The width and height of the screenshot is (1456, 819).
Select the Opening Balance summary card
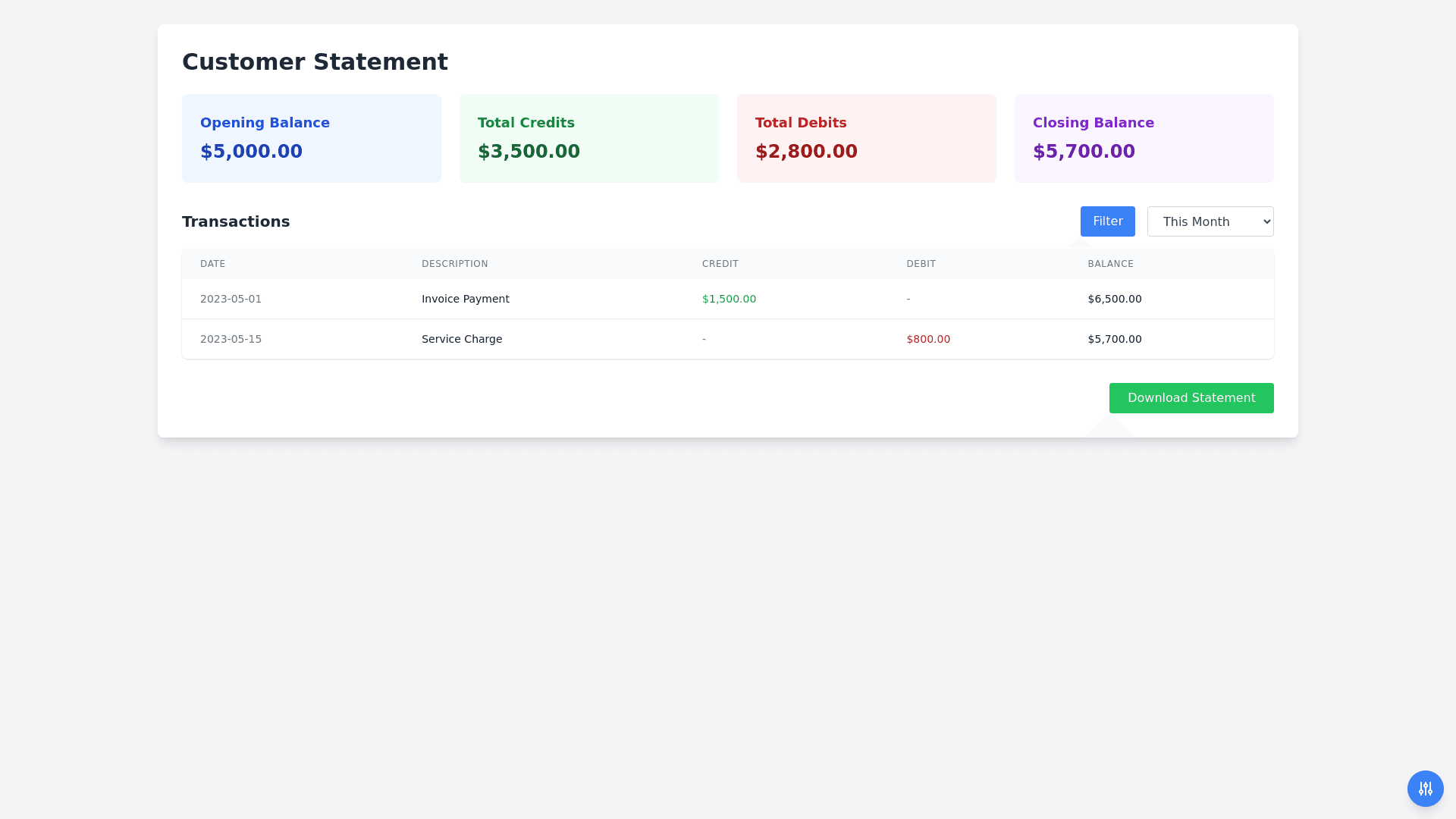311,138
